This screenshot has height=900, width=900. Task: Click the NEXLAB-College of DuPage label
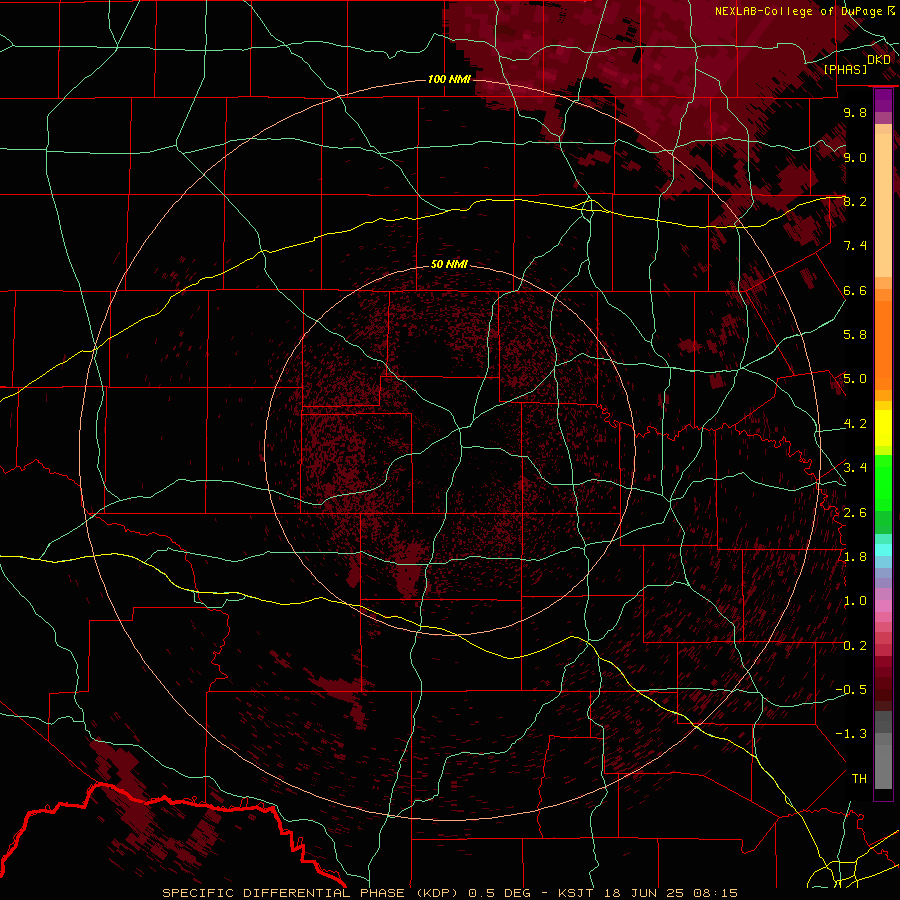[x=800, y=11]
